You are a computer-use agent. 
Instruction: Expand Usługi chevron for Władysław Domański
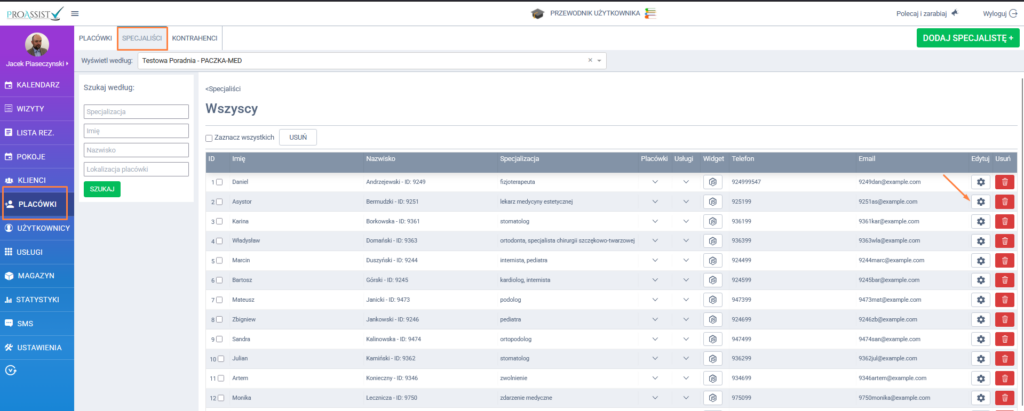[686, 240]
